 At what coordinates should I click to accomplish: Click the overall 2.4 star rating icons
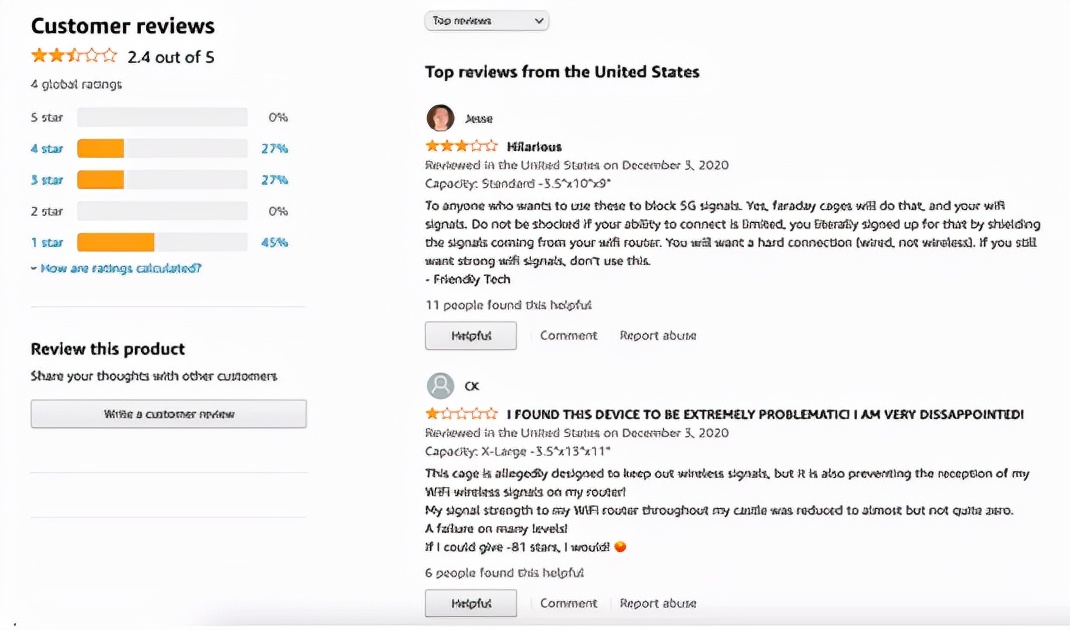point(74,56)
